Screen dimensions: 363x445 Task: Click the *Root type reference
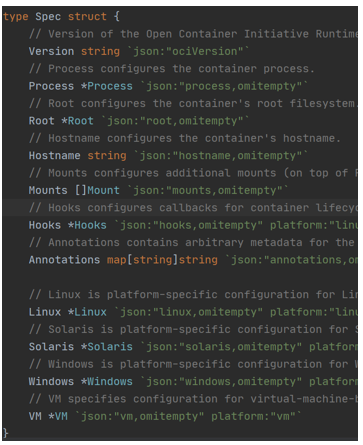(x=77, y=121)
